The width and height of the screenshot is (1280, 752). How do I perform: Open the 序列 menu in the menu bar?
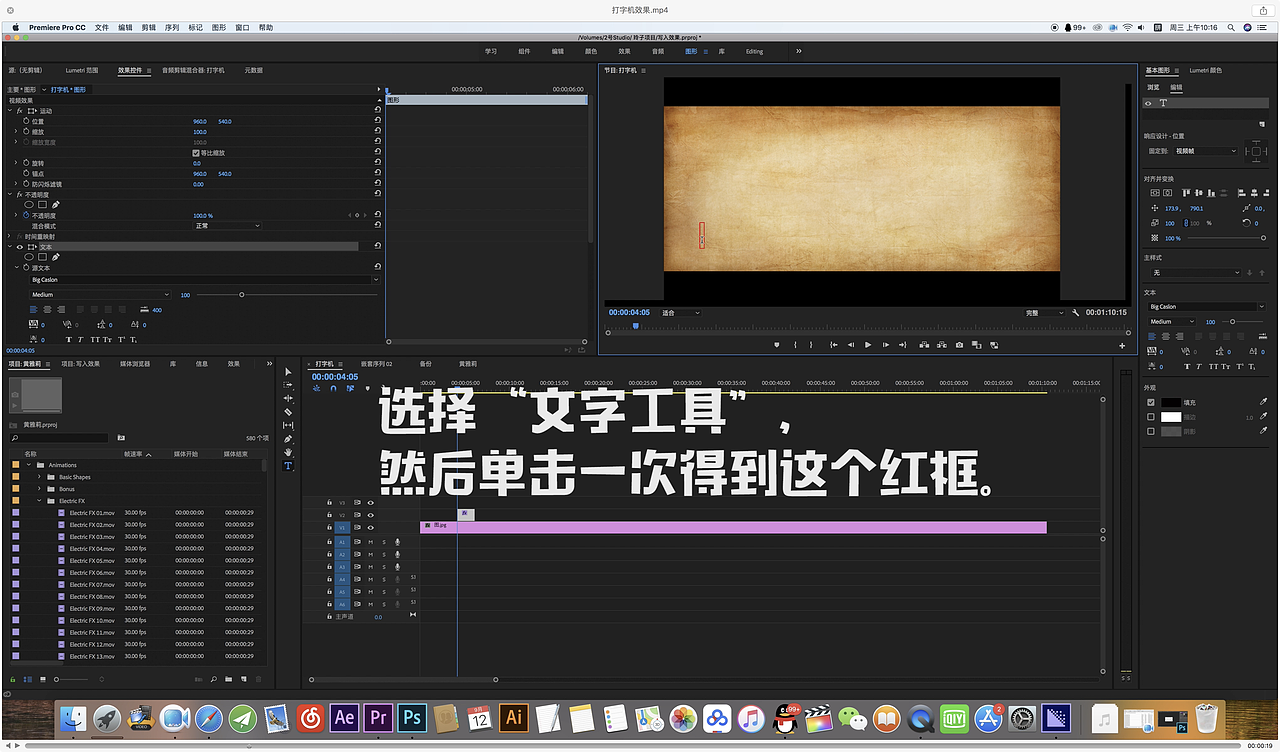pyautogui.click(x=172, y=27)
